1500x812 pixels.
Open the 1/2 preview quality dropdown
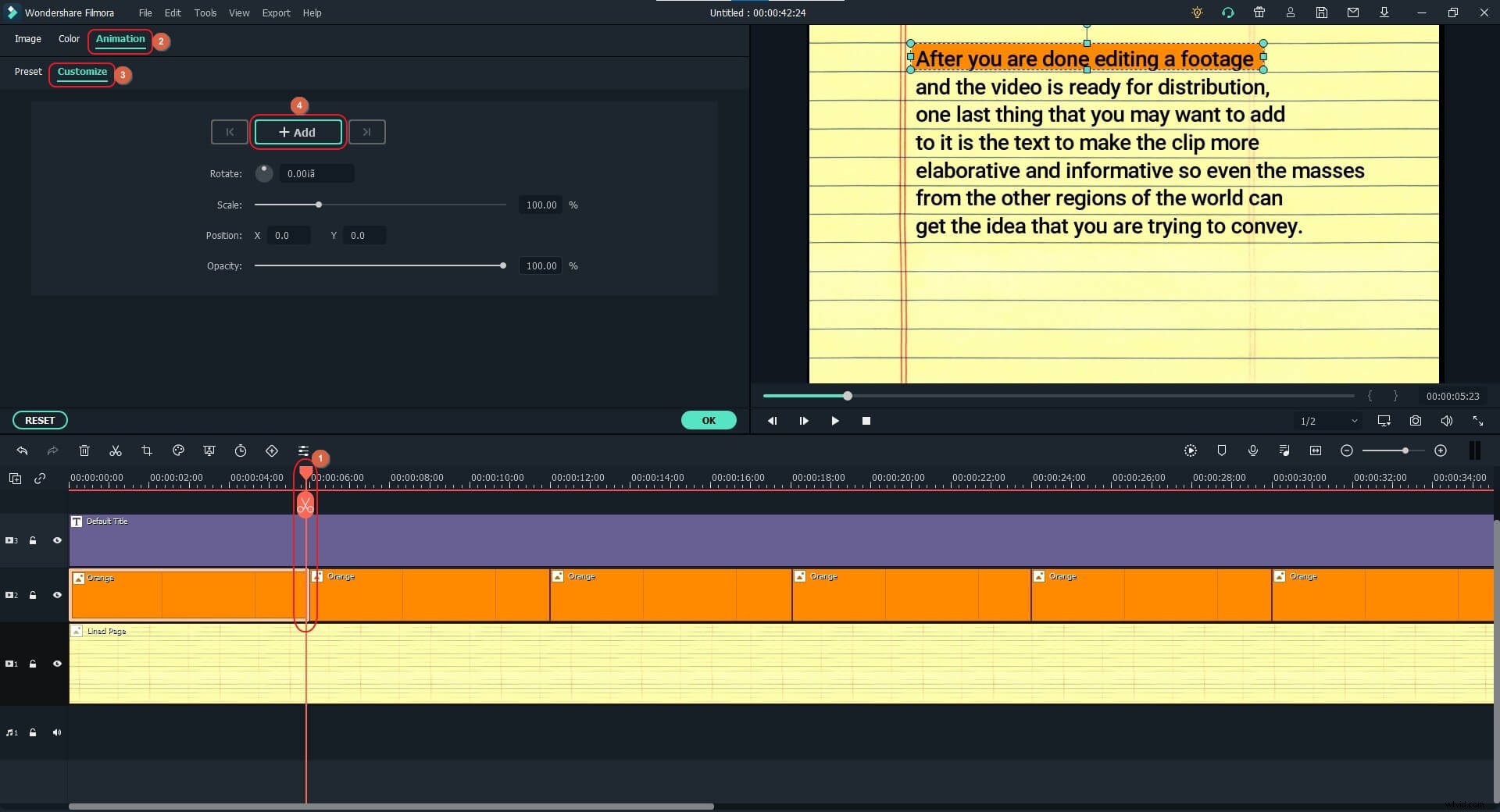(1328, 421)
